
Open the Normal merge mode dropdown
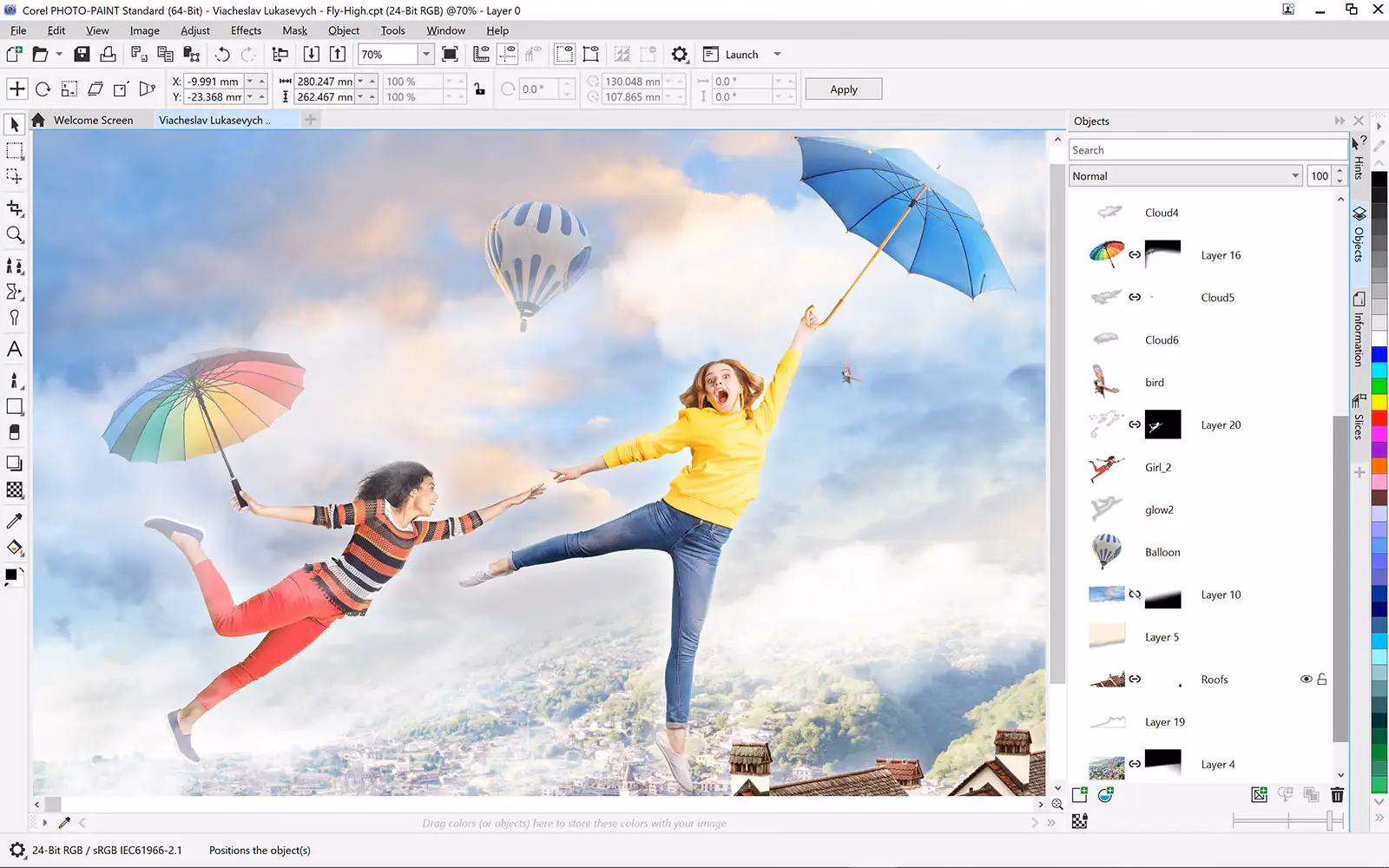(x=1294, y=175)
